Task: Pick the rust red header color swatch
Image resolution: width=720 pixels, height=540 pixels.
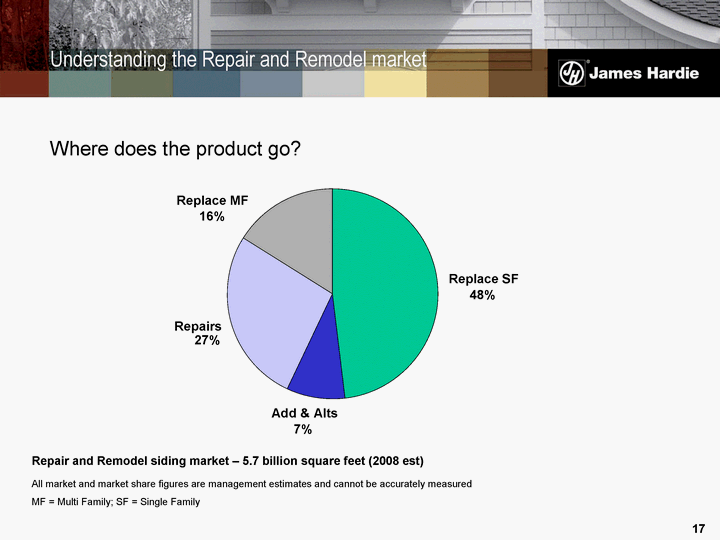Action: click(x=24, y=85)
